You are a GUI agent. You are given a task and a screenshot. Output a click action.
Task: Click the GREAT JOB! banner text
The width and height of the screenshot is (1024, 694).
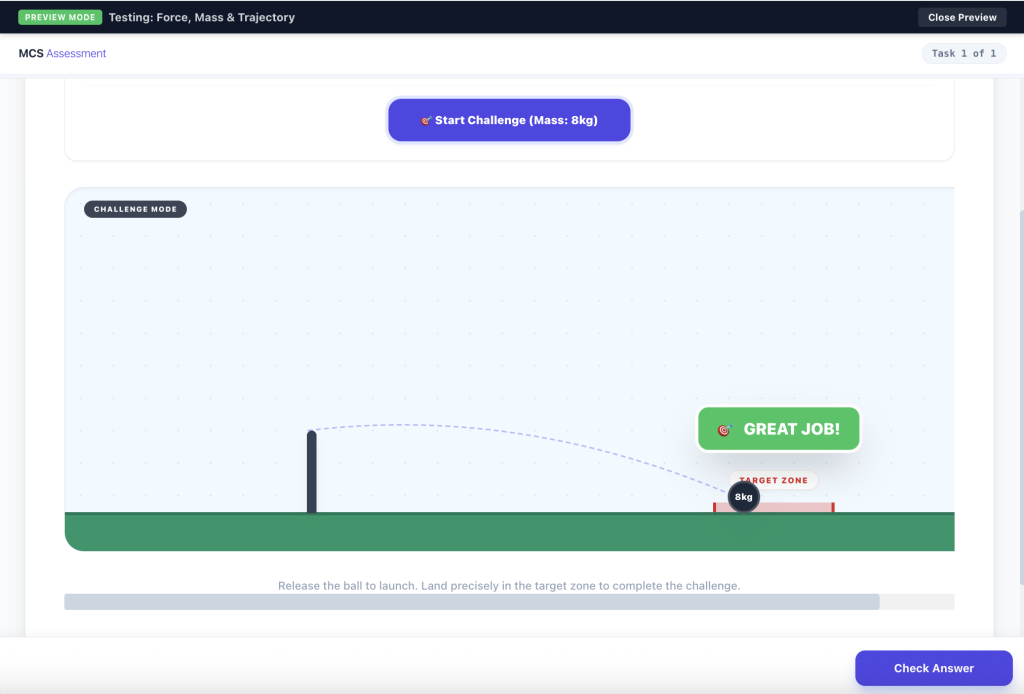[x=791, y=429]
